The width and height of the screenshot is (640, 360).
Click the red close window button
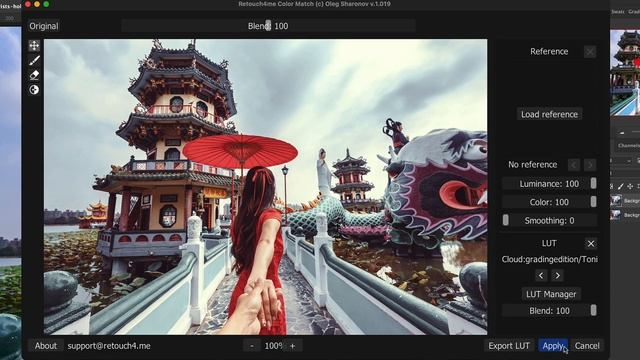click(28, 4)
